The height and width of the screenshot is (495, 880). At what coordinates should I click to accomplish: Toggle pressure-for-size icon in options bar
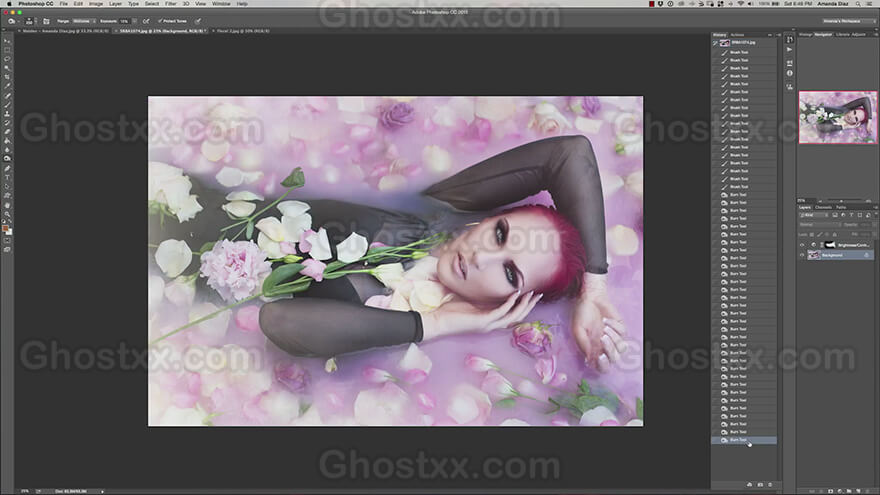coord(198,21)
